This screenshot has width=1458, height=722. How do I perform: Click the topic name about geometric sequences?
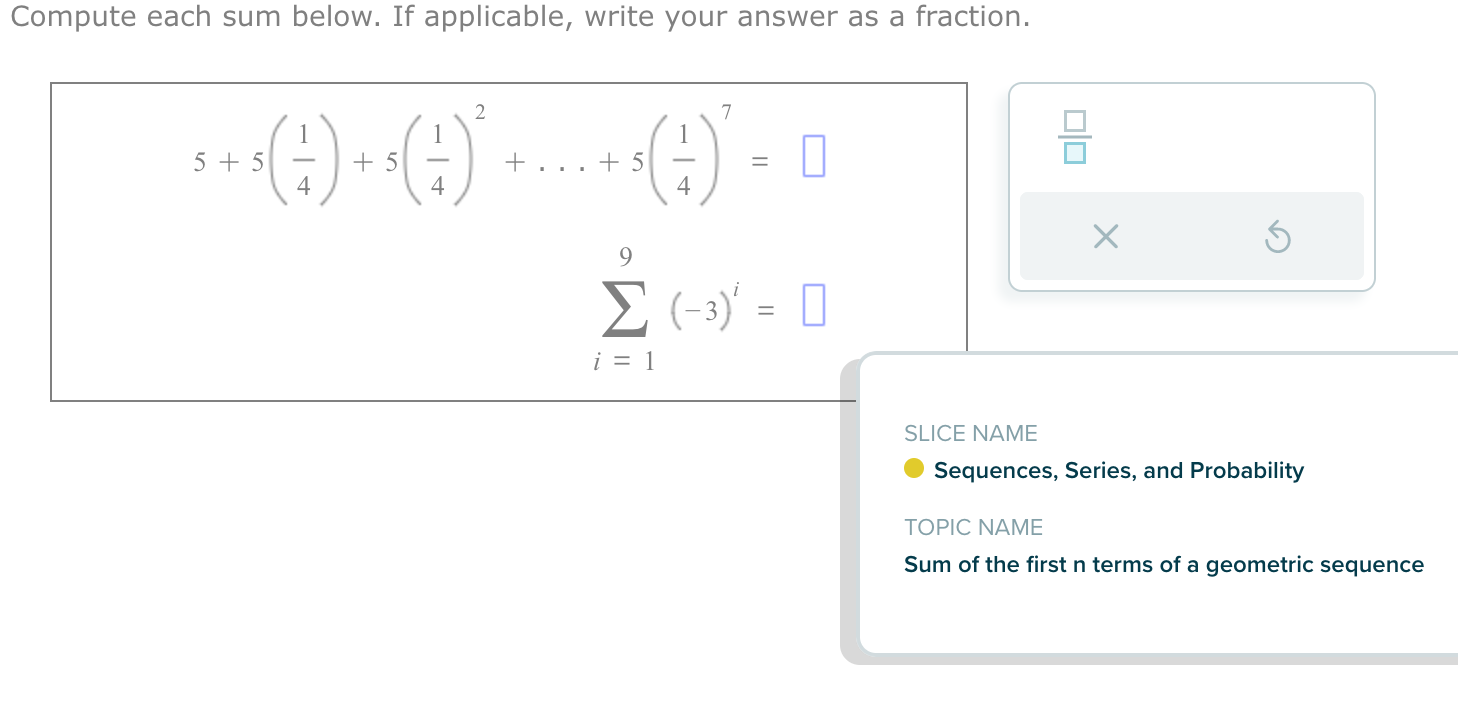point(1164,564)
